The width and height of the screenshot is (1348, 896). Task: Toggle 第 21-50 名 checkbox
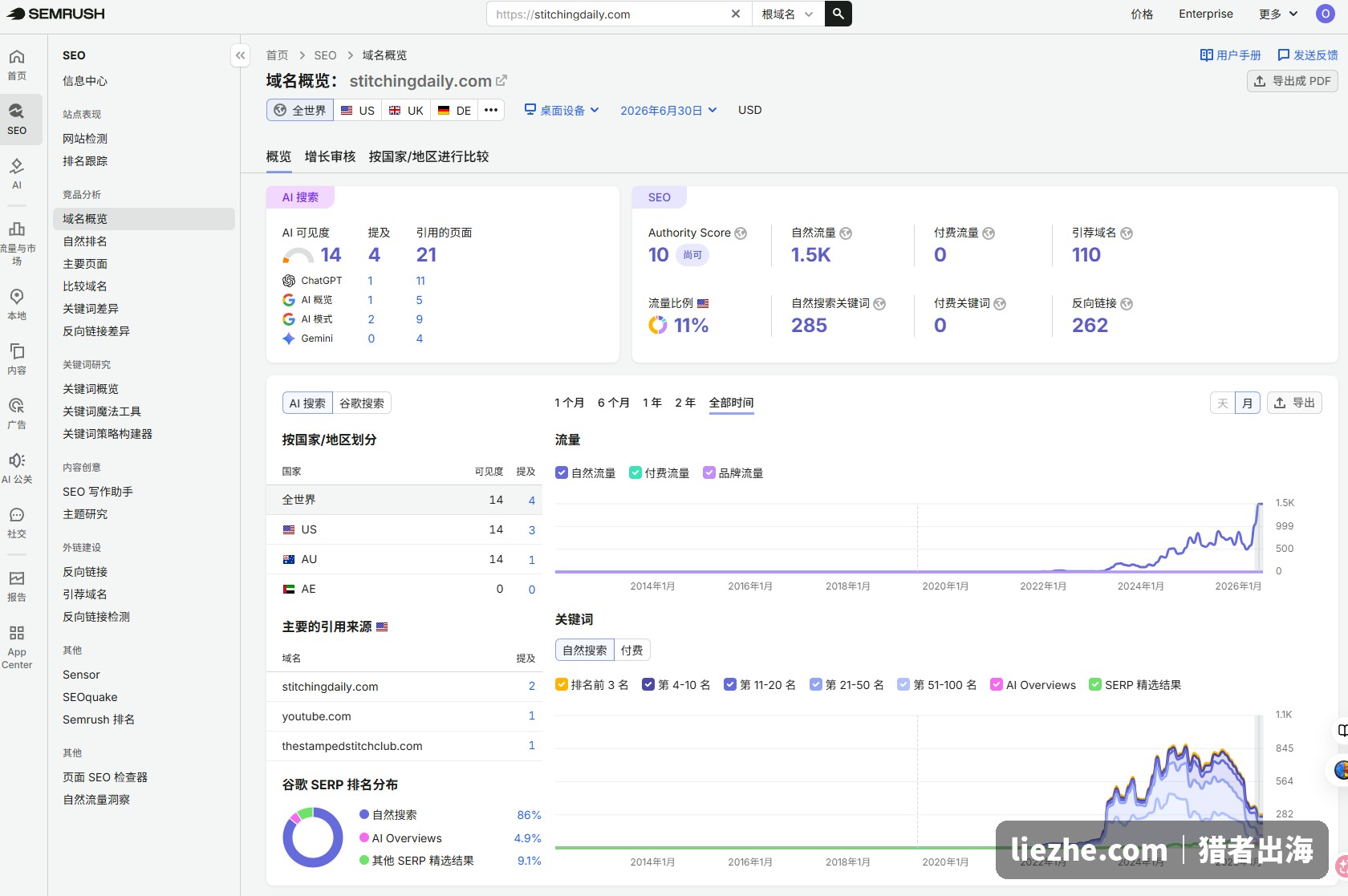(x=816, y=685)
